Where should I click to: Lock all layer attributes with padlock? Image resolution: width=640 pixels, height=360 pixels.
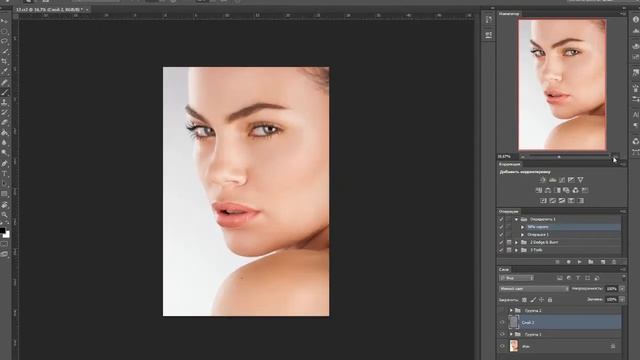click(550, 300)
